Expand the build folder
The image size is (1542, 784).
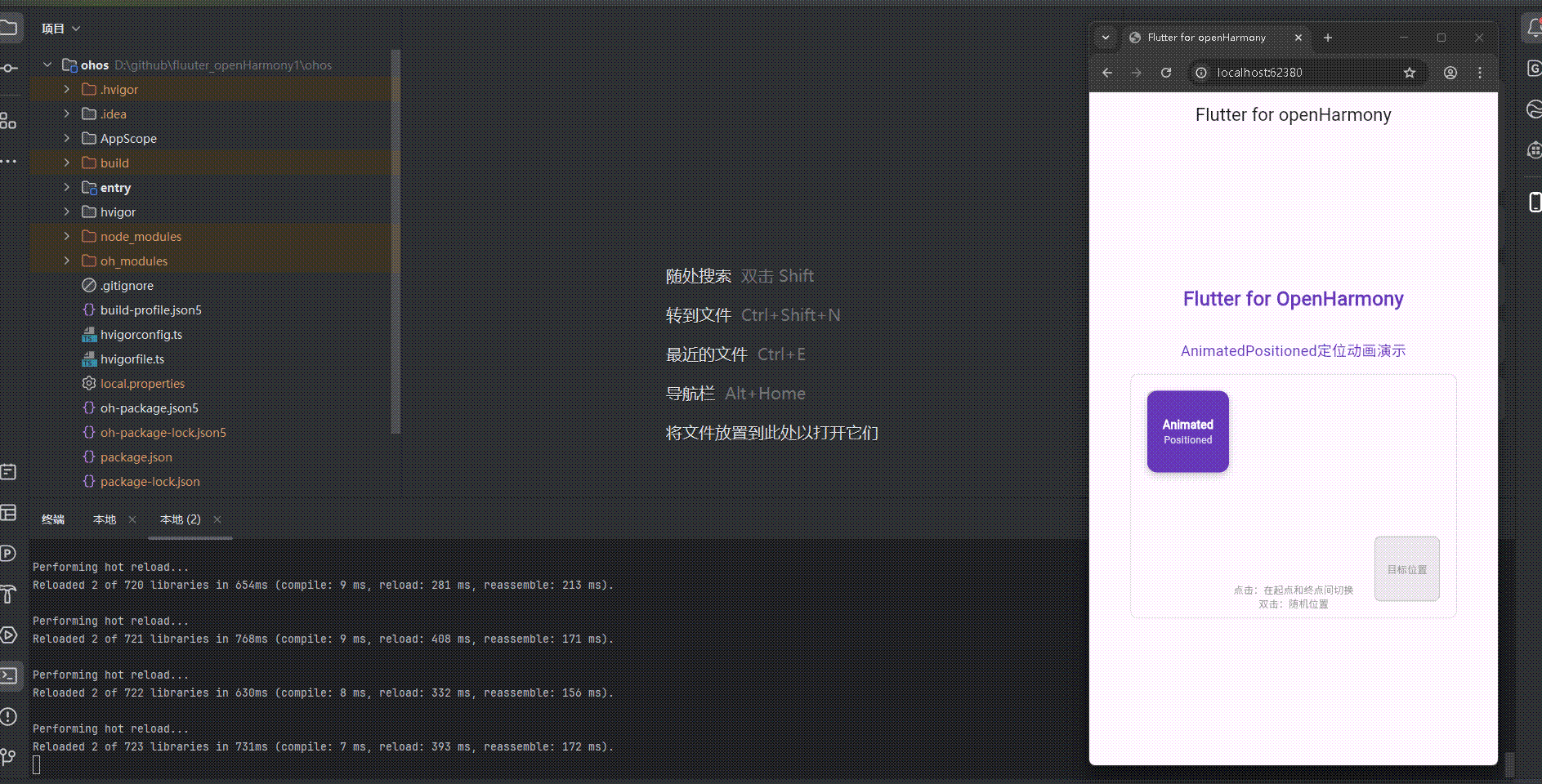[x=67, y=163]
